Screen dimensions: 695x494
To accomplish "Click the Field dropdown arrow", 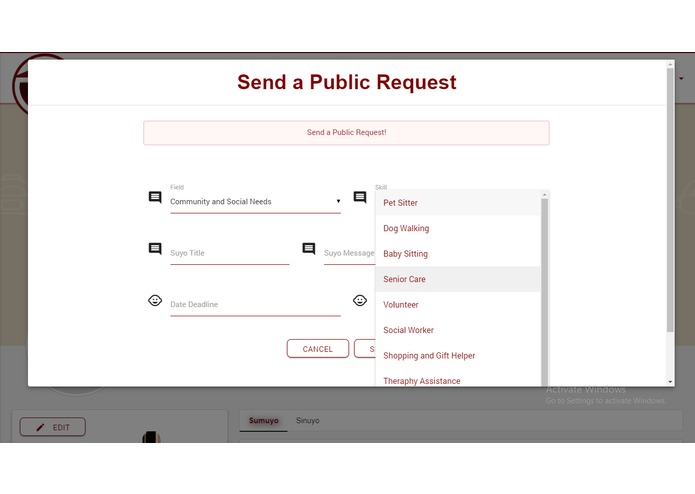I will pyautogui.click(x=338, y=201).
